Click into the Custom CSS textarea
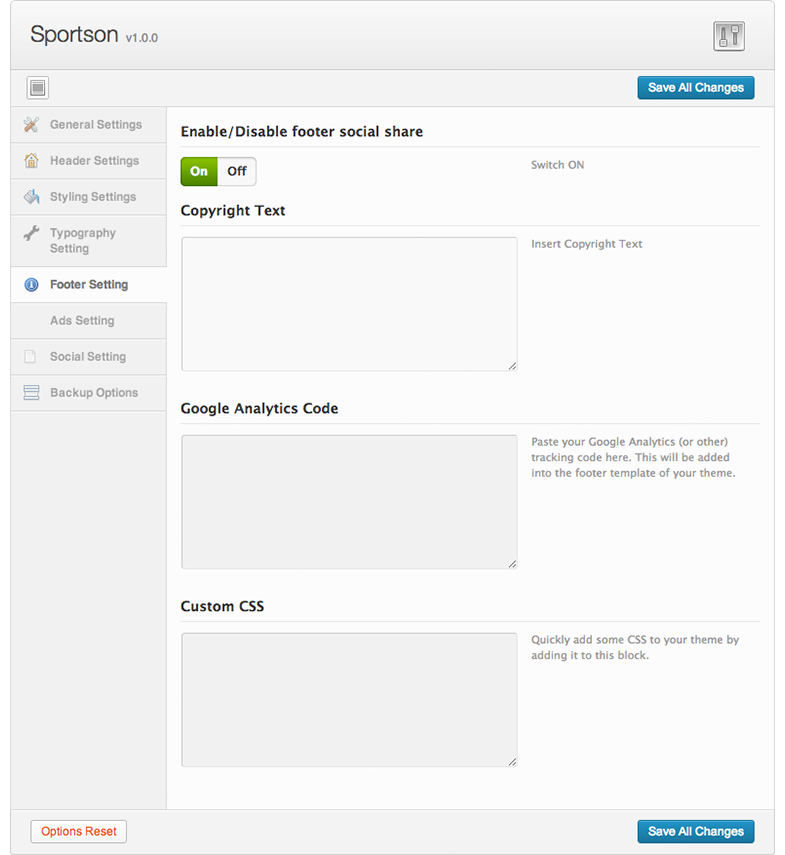Screen dimensions: 785x855 click(x=349, y=700)
